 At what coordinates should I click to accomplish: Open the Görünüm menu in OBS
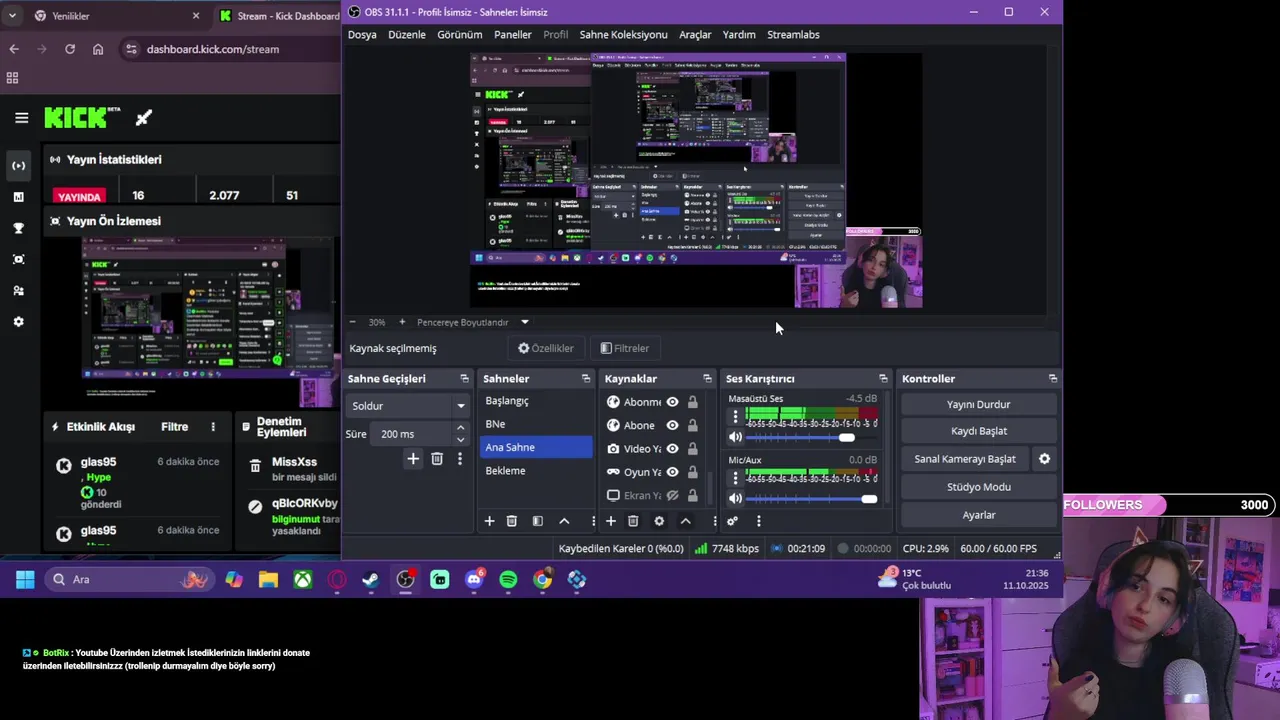(460, 34)
